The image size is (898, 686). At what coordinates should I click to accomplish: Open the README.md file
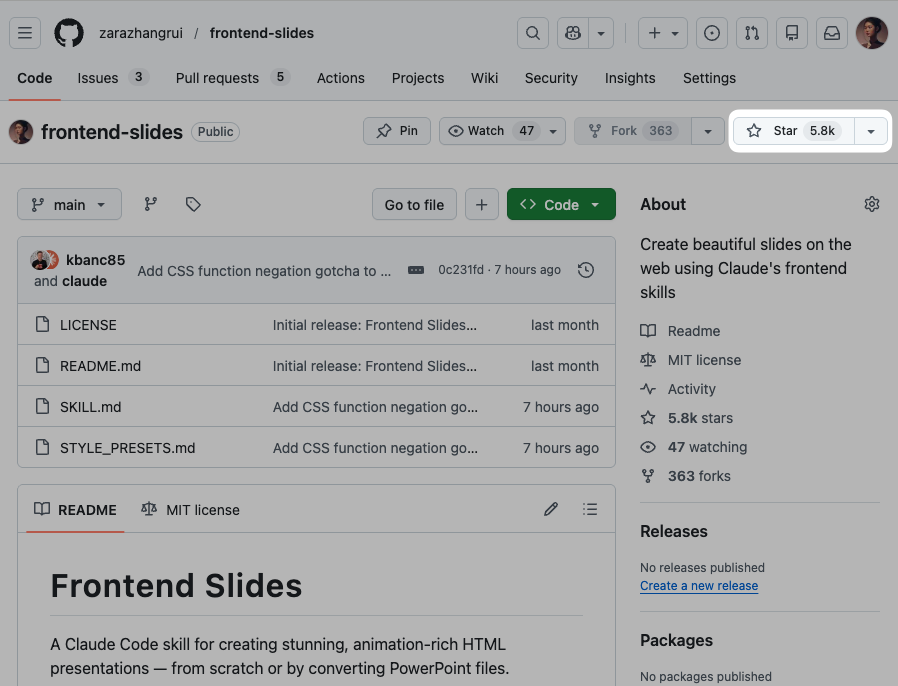[x=100, y=366]
